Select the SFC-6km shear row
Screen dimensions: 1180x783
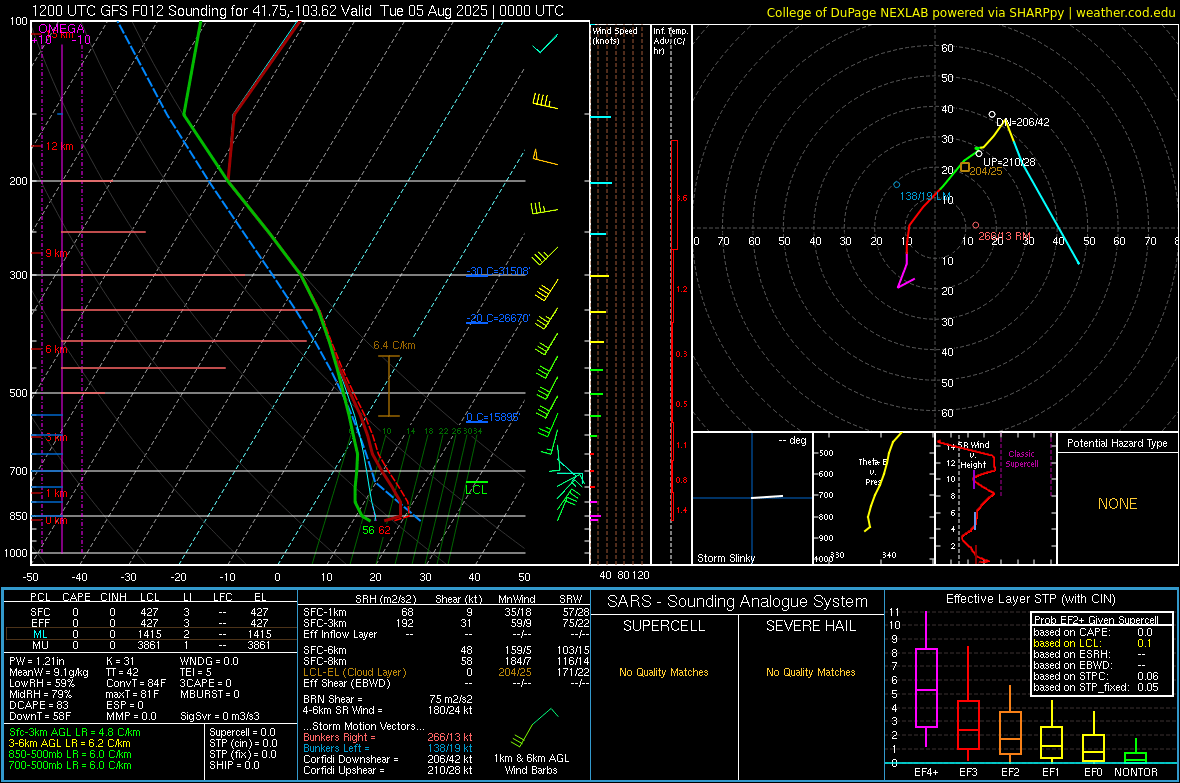click(x=446, y=650)
